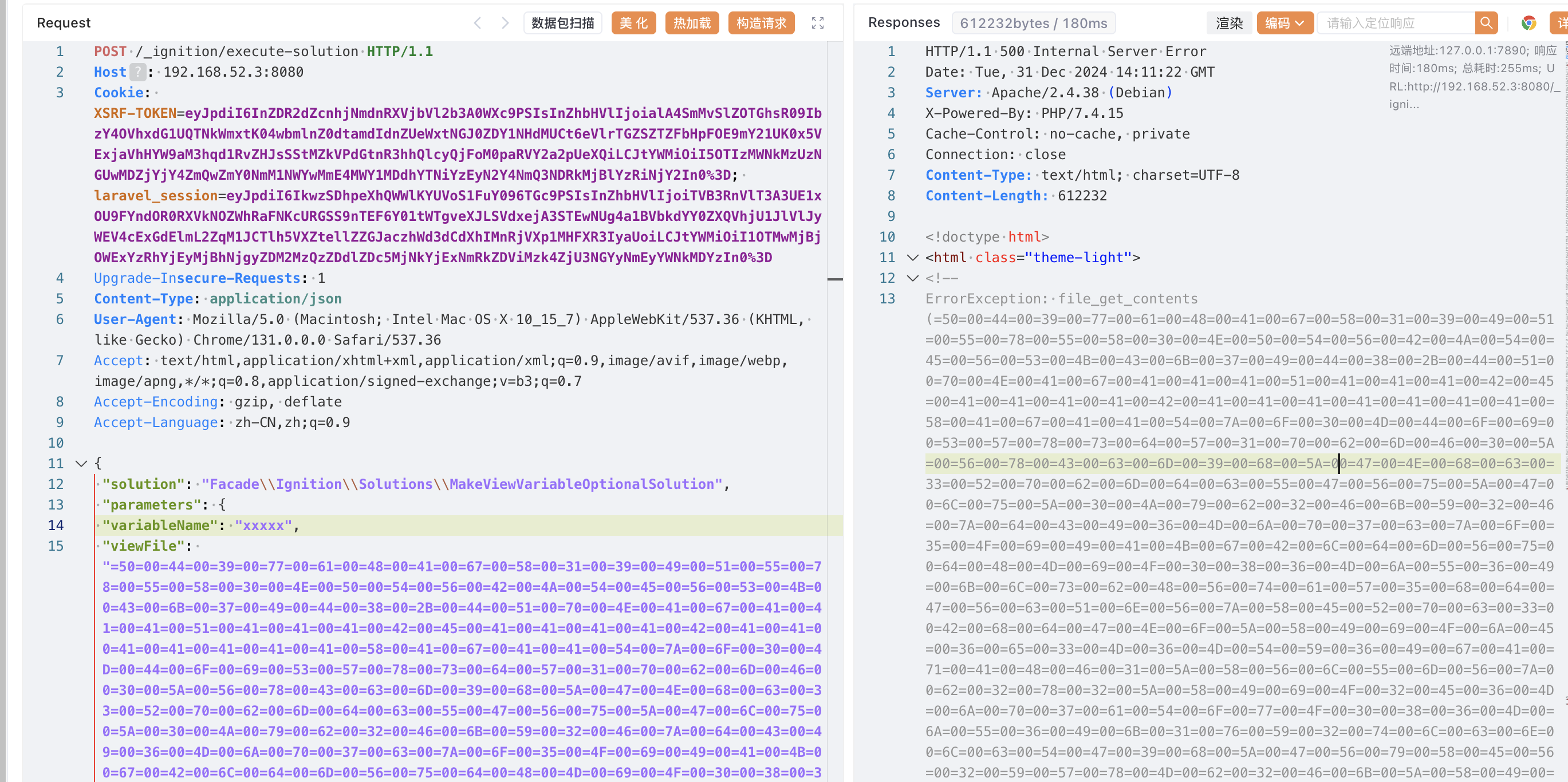
Task: Click the 数据包扫描 packet scan button
Action: pos(562,23)
